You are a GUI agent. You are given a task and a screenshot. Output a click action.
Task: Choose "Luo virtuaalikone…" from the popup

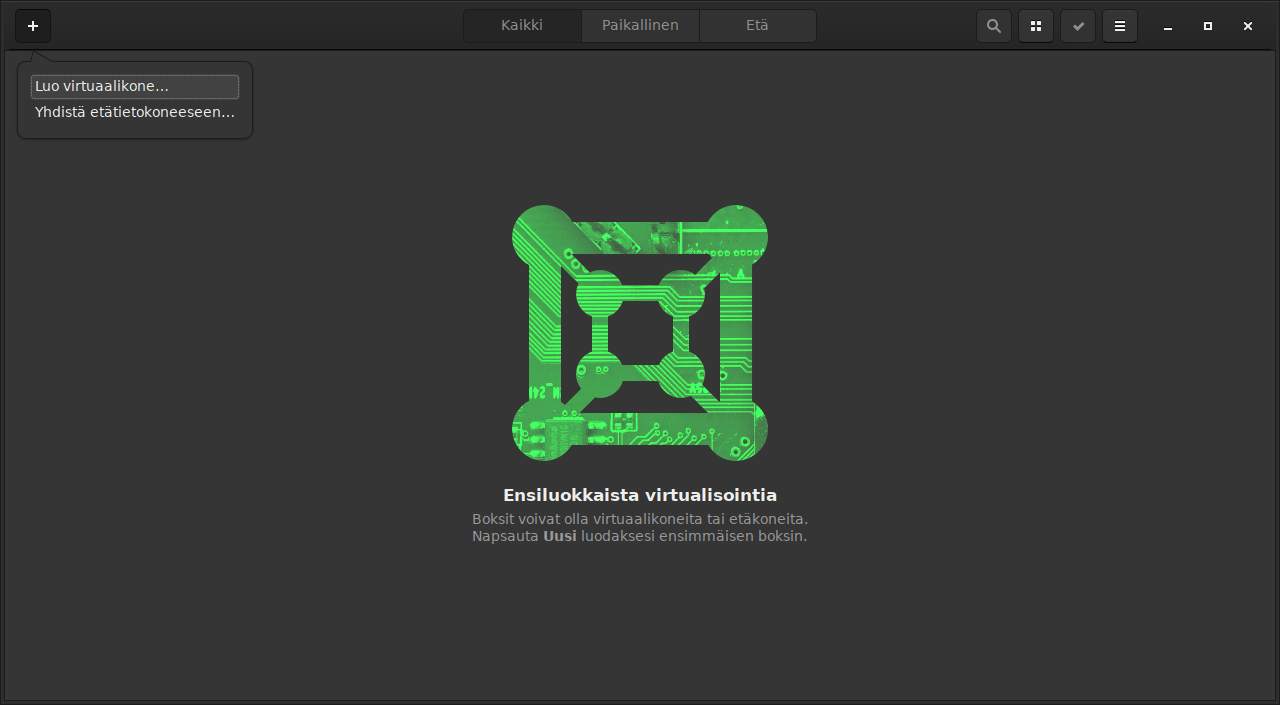(x=135, y=87)
